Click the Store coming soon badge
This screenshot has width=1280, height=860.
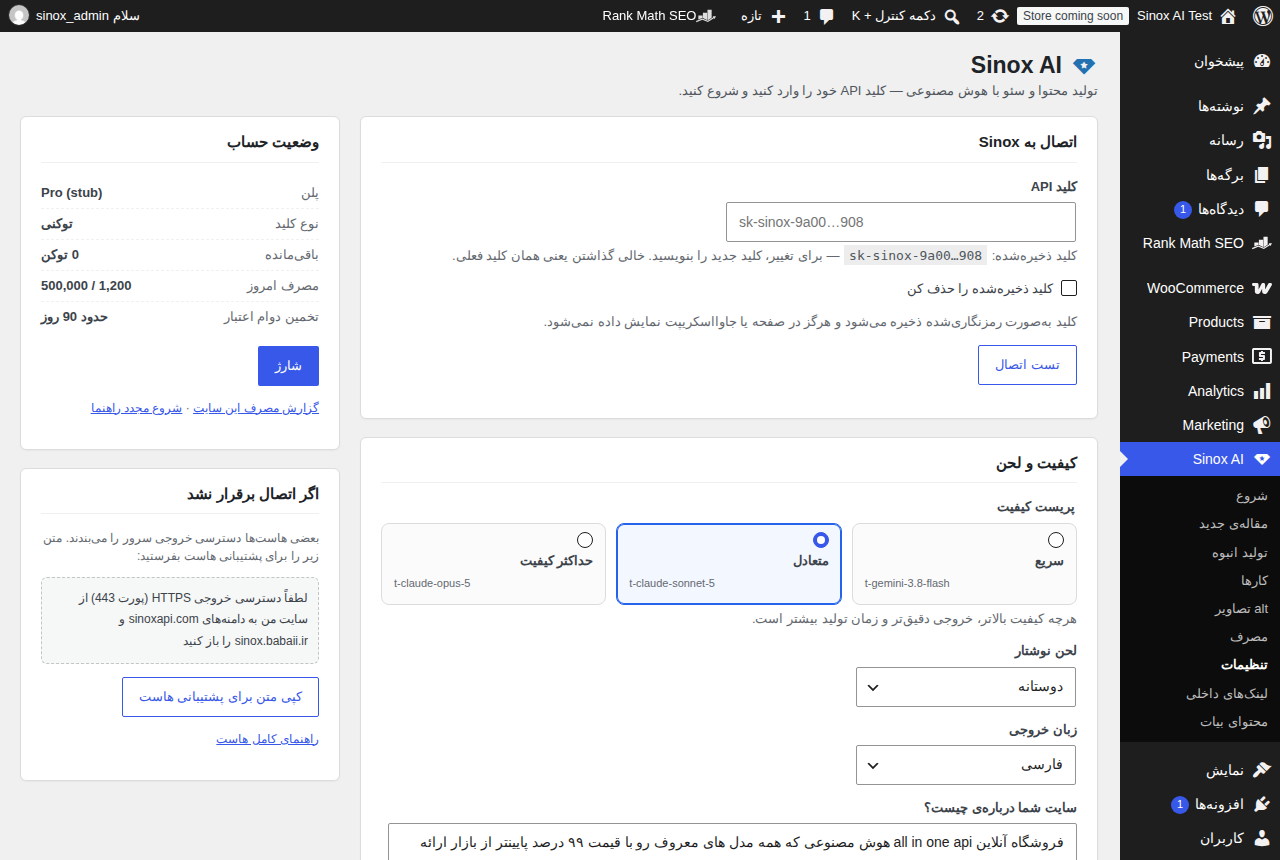pos(1073,16)
